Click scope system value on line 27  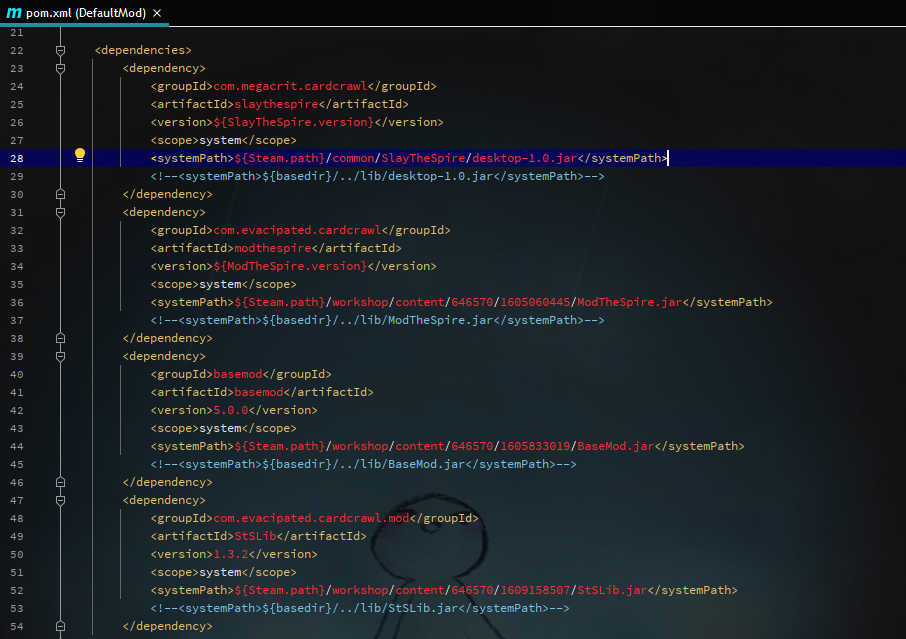coord(220,140)
